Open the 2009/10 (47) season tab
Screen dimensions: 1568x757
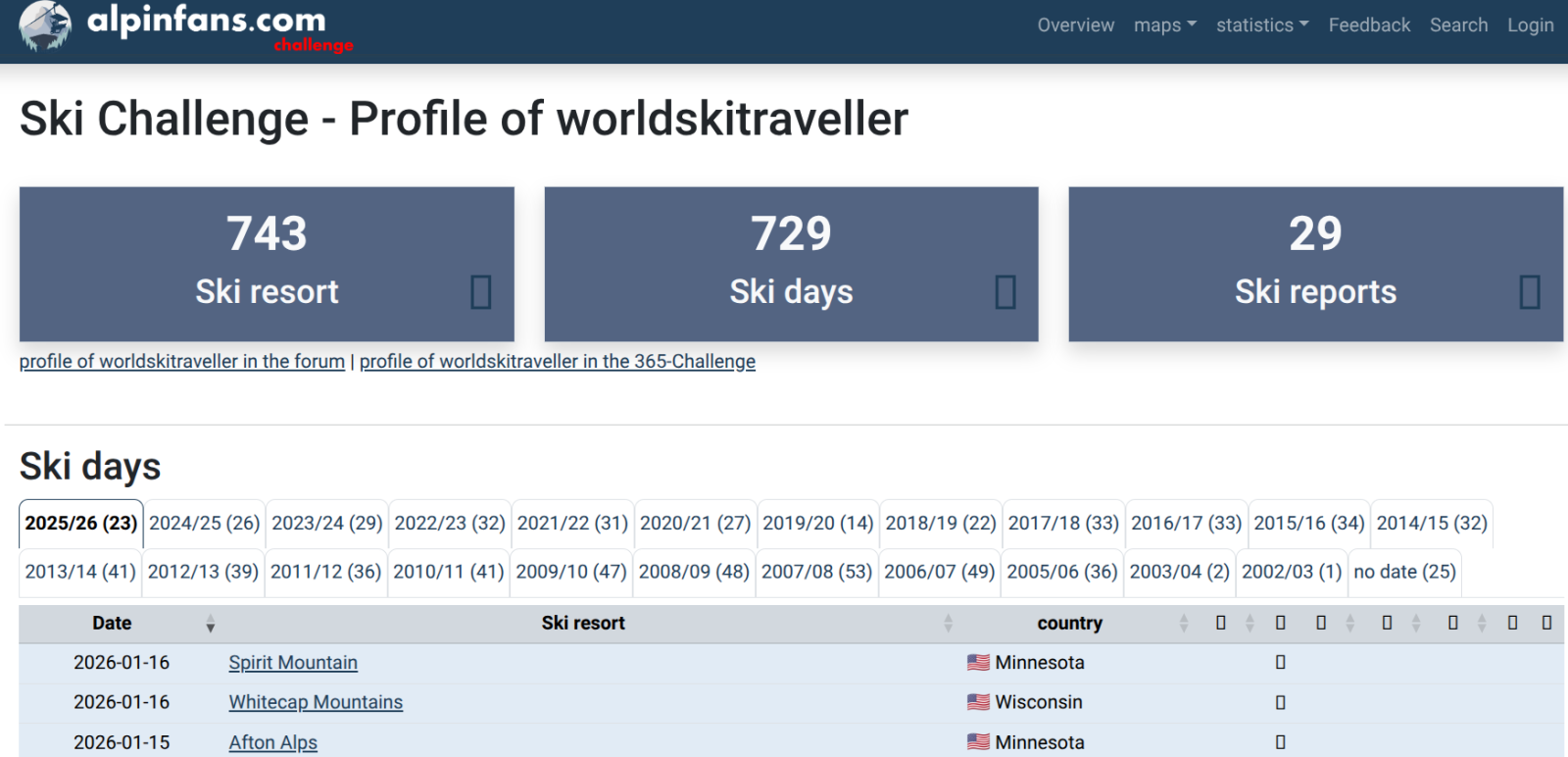(x=571, y=572)
